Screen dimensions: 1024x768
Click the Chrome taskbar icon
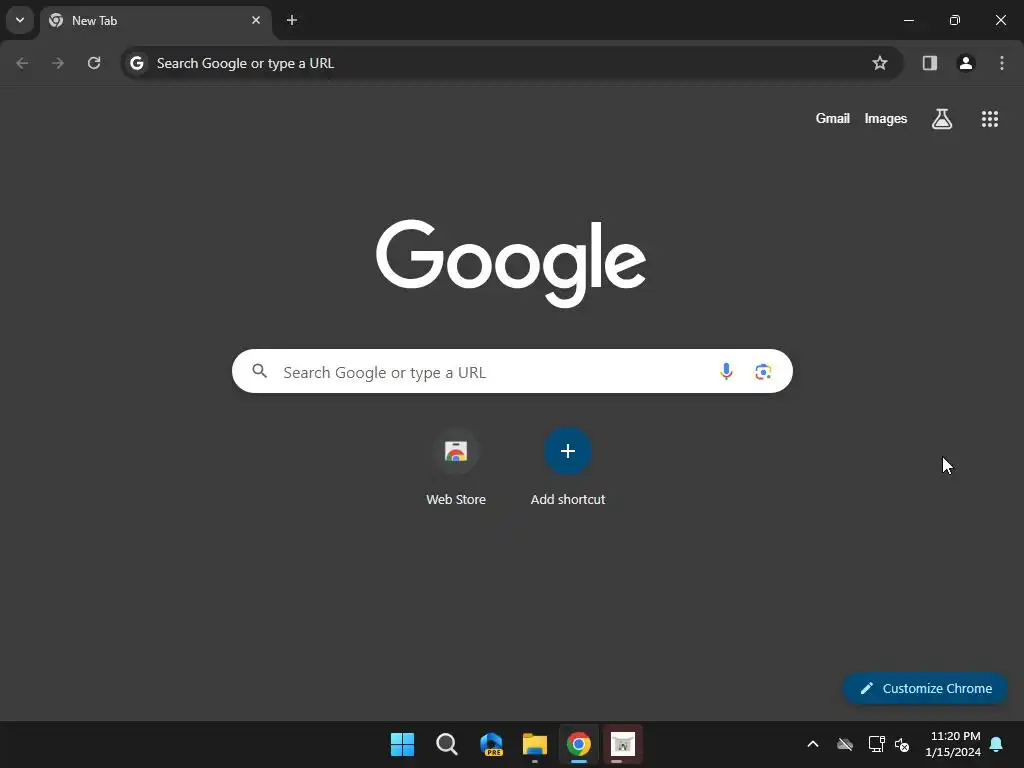(579, 744)
